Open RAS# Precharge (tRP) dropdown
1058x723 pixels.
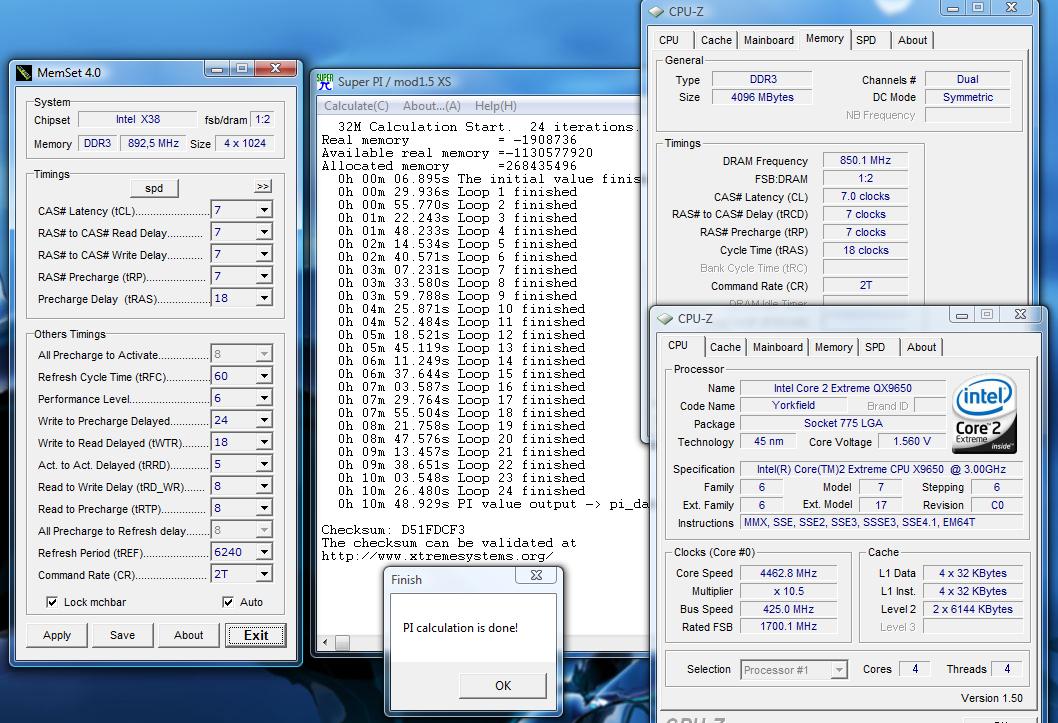point(264,276)
